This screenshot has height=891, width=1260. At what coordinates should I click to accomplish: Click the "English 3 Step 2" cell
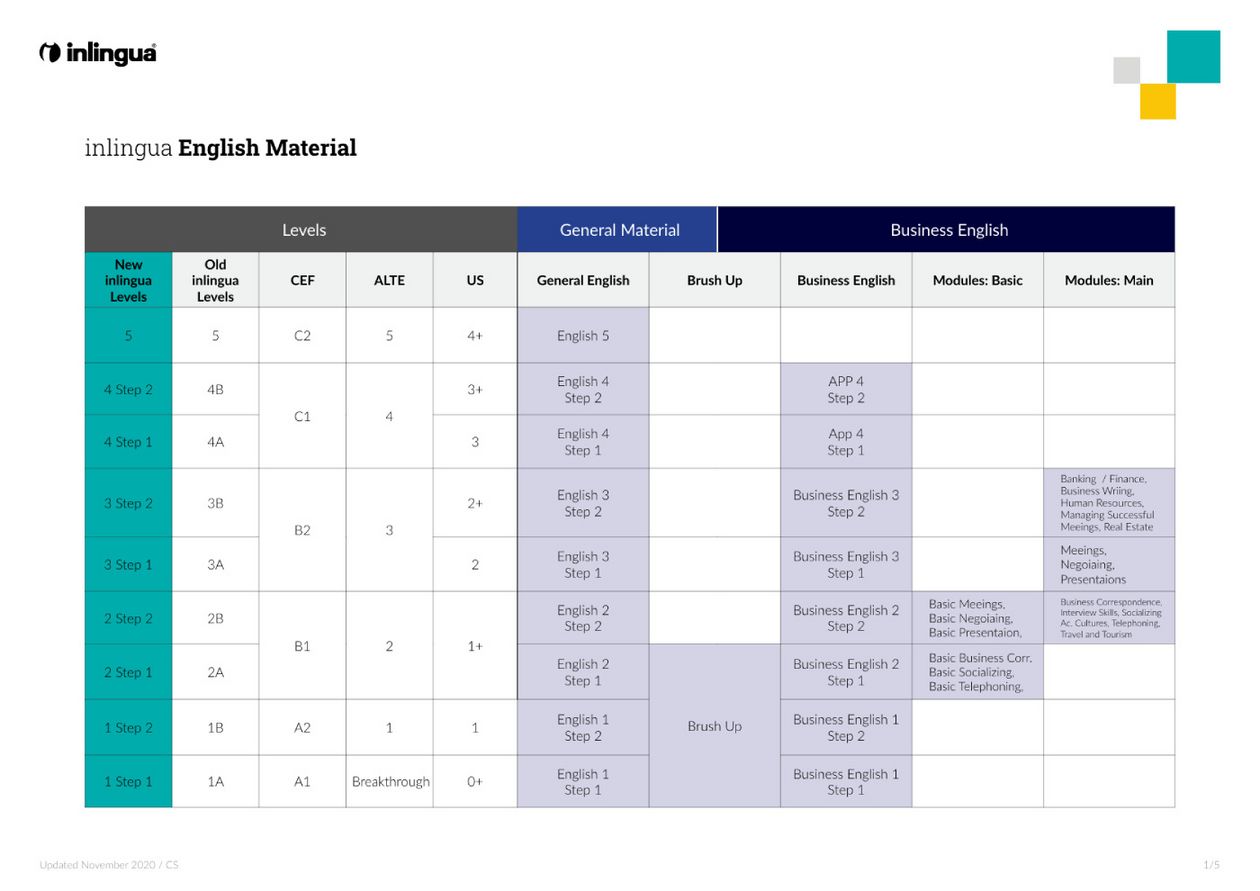pos(583,504)
